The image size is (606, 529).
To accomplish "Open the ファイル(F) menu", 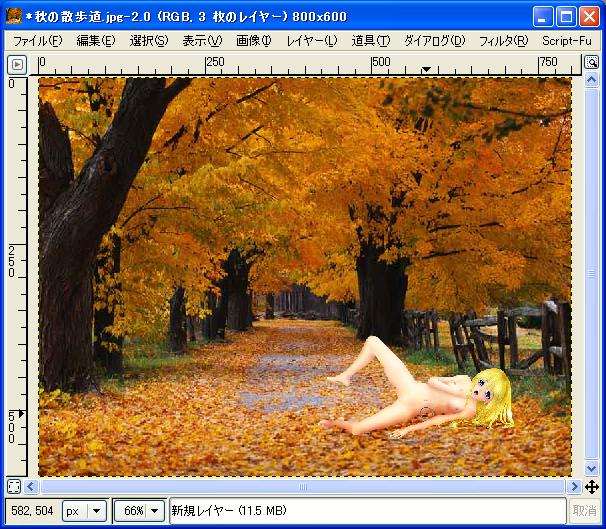I will pyautogui.click(x=37, y=41).
